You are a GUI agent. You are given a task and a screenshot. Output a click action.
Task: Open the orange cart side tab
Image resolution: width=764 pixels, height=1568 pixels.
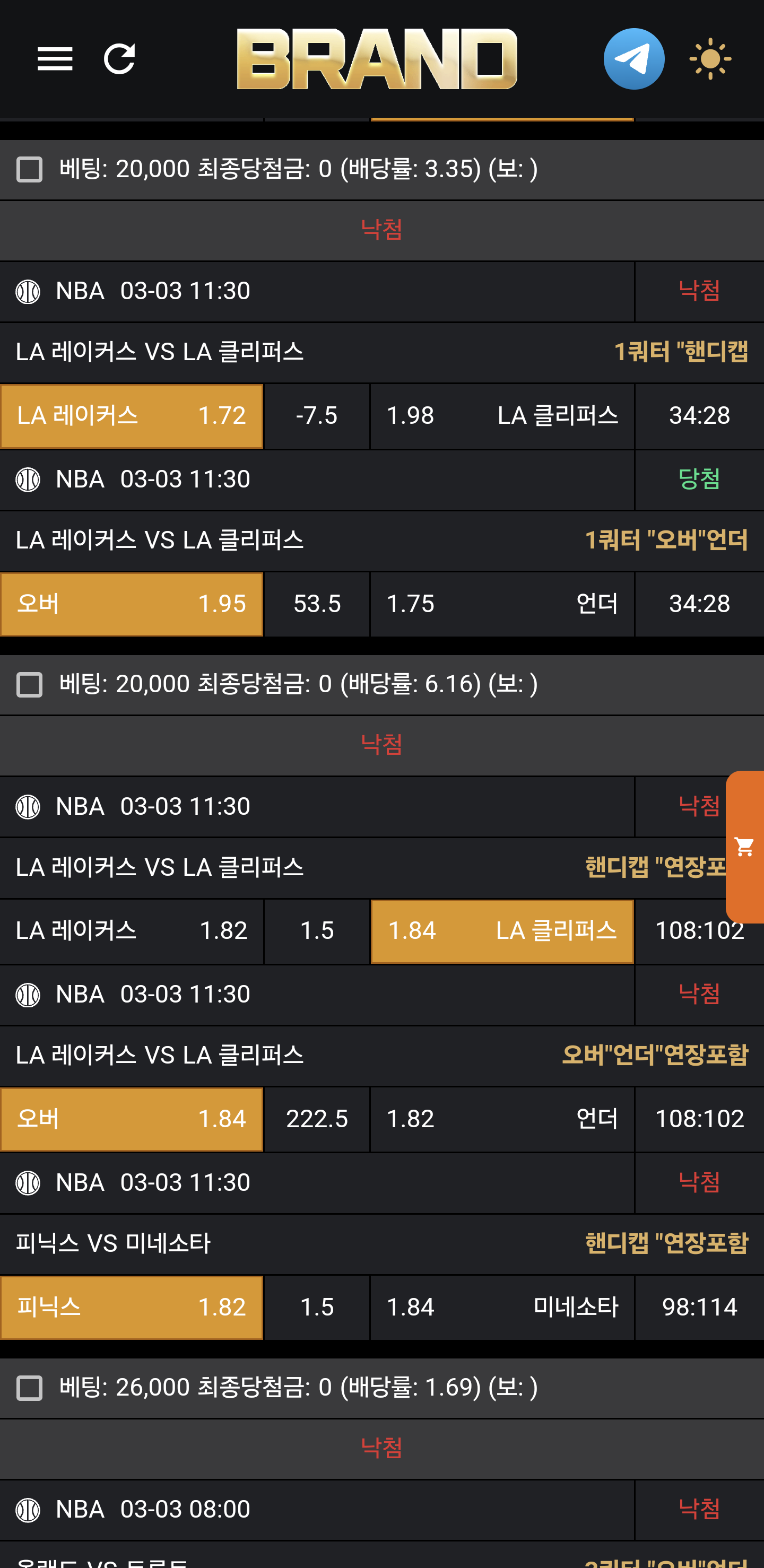744,846
